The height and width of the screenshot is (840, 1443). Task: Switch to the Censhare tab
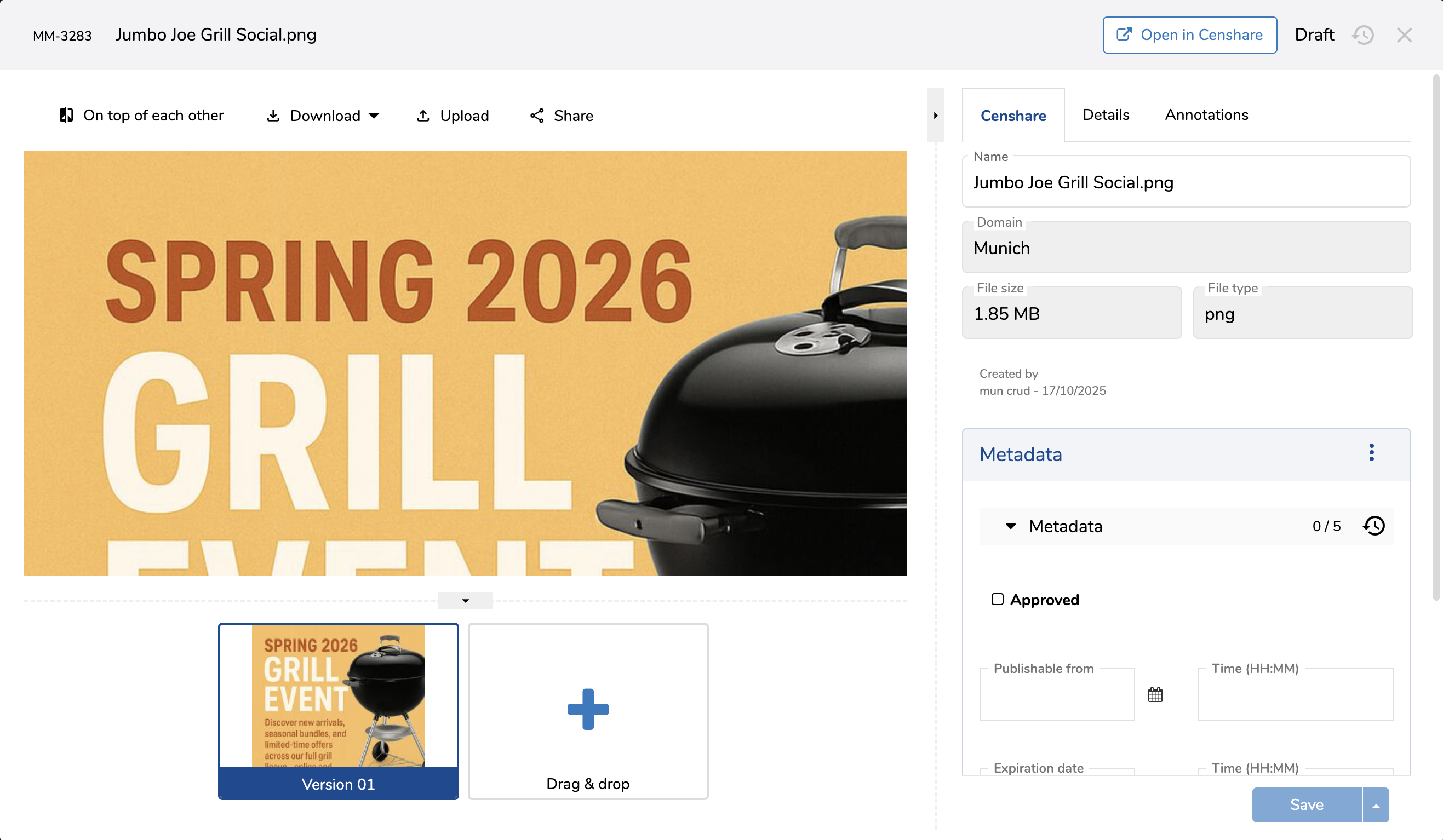click(x=1013, y=116)
